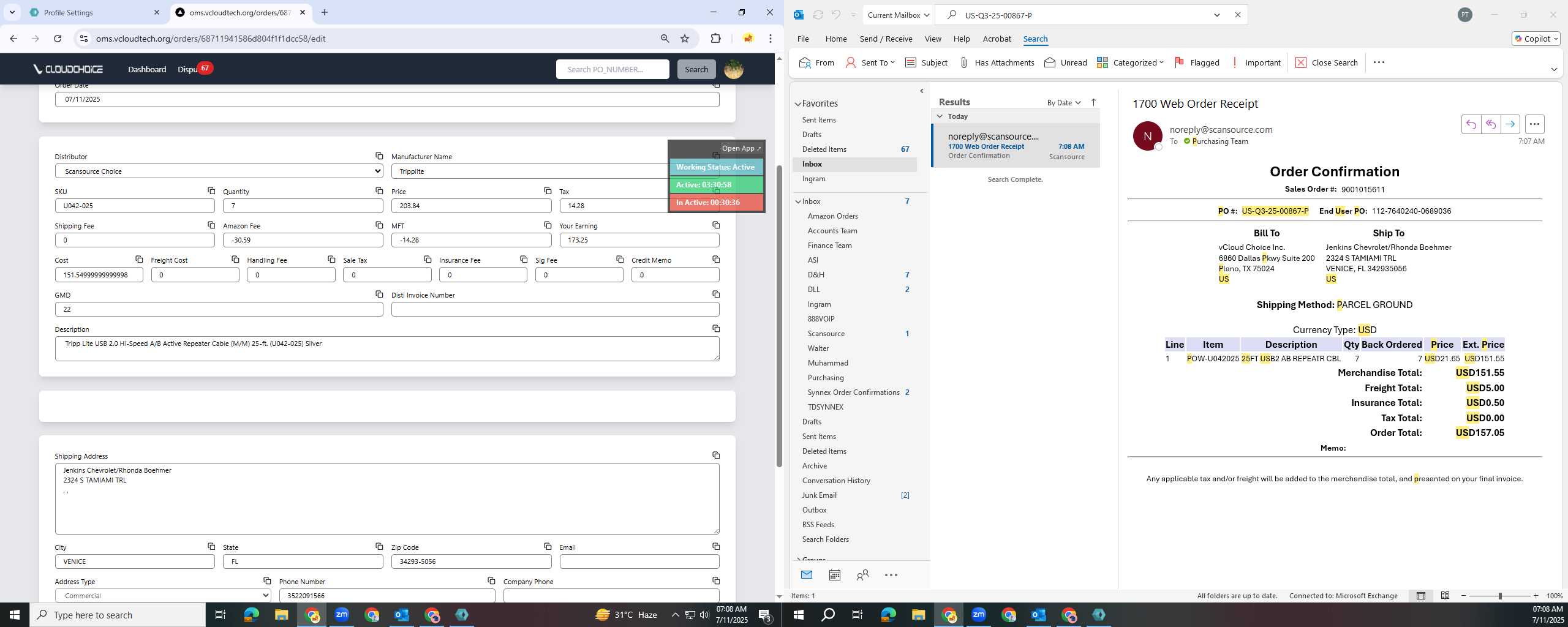Select the 1700 Web Order Receipt email result

click(x=1016, y=146)
